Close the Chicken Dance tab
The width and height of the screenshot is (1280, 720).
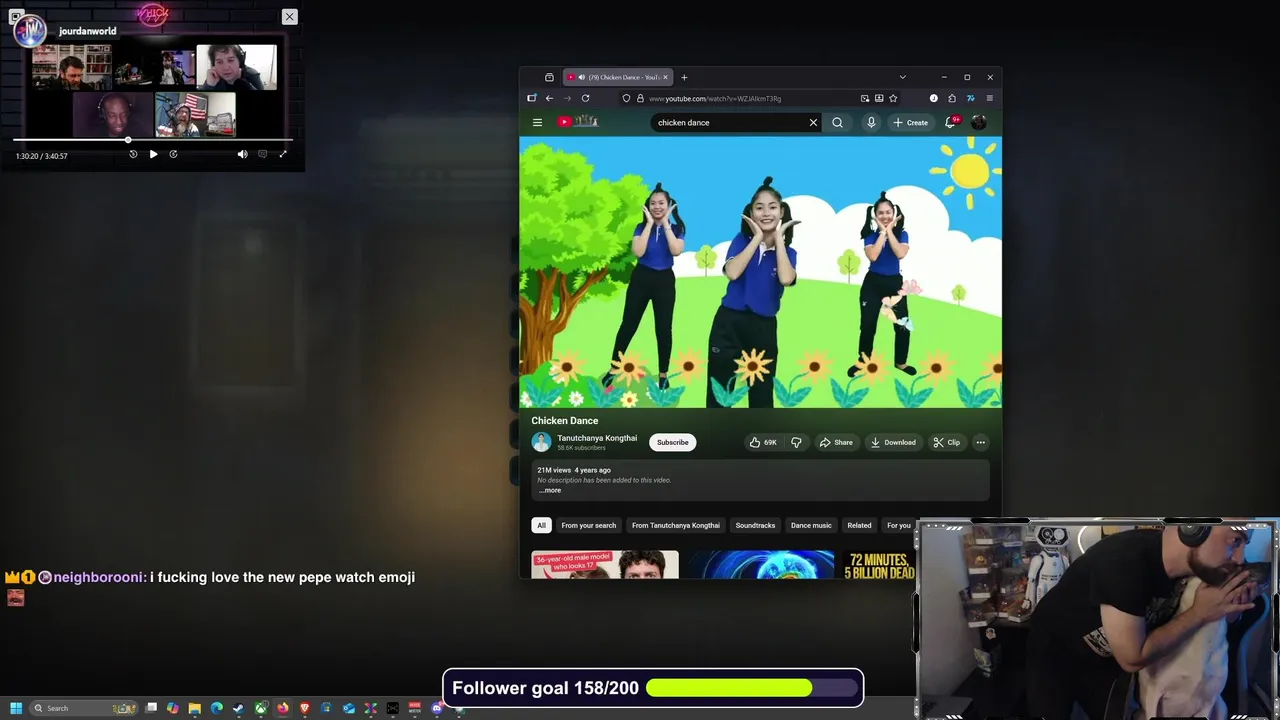(x=665, y=77)
